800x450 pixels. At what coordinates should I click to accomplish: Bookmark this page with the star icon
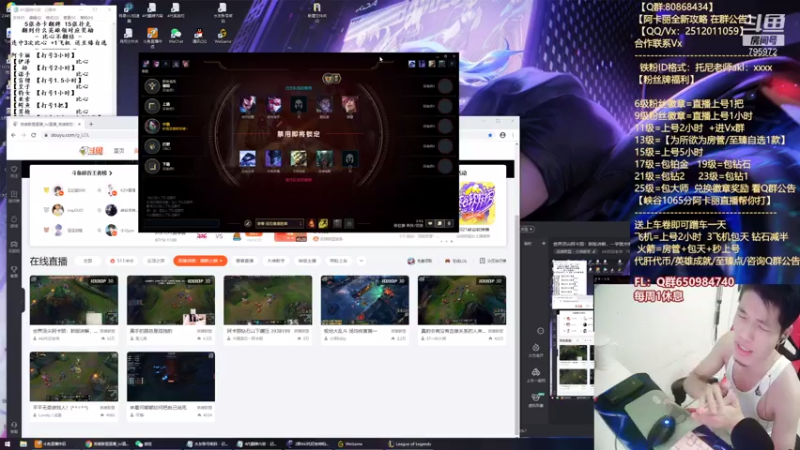click(490, 135)
